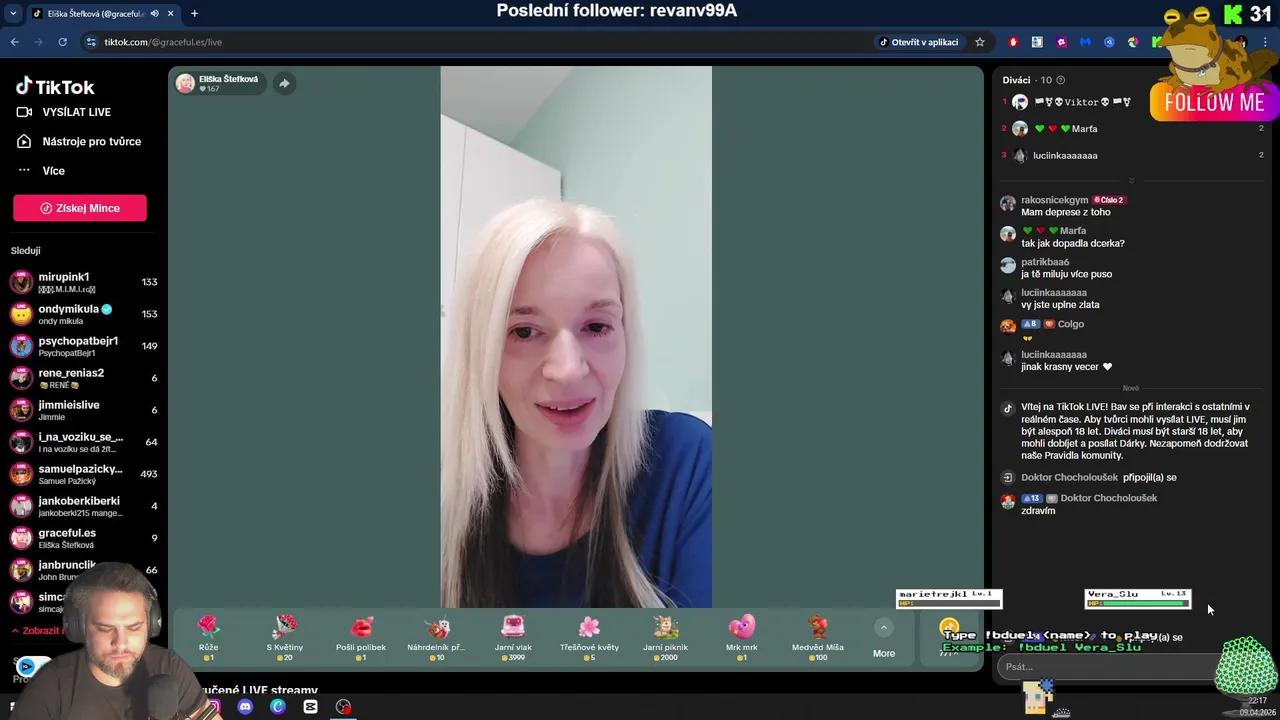Viewport: 1280px width, 720px height.
Task: Click the red hand blocker extension
Action: point(1013,42)
